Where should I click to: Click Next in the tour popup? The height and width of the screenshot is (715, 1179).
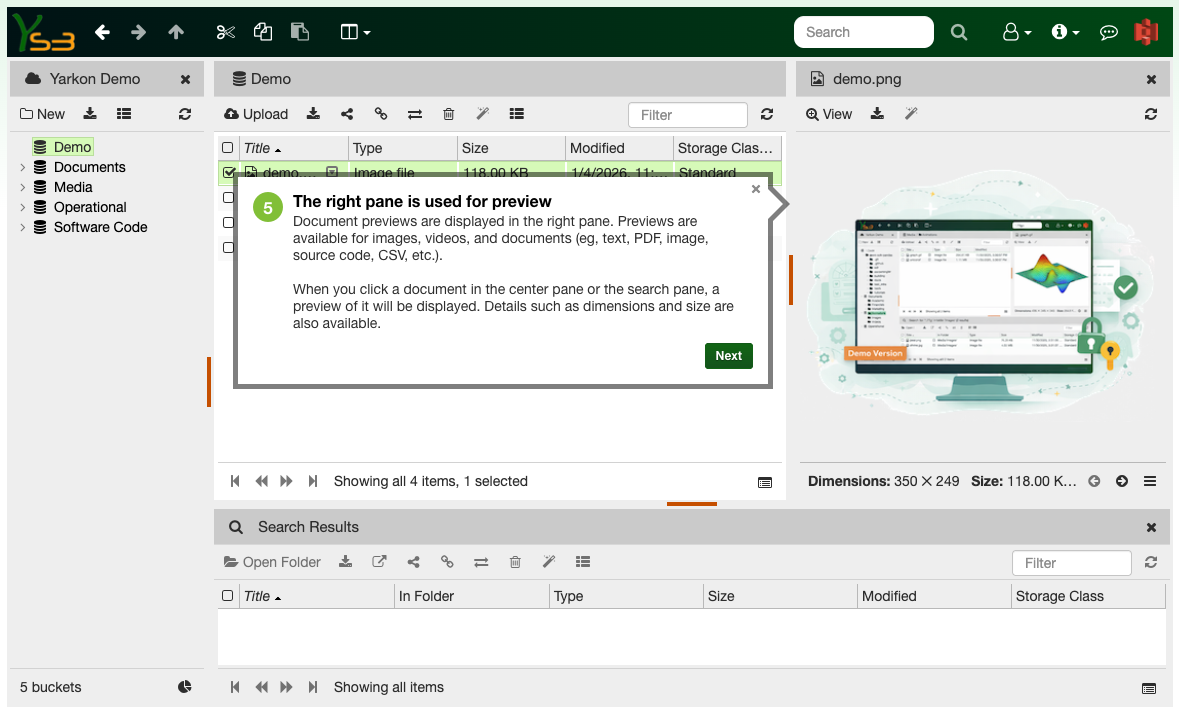728,355
